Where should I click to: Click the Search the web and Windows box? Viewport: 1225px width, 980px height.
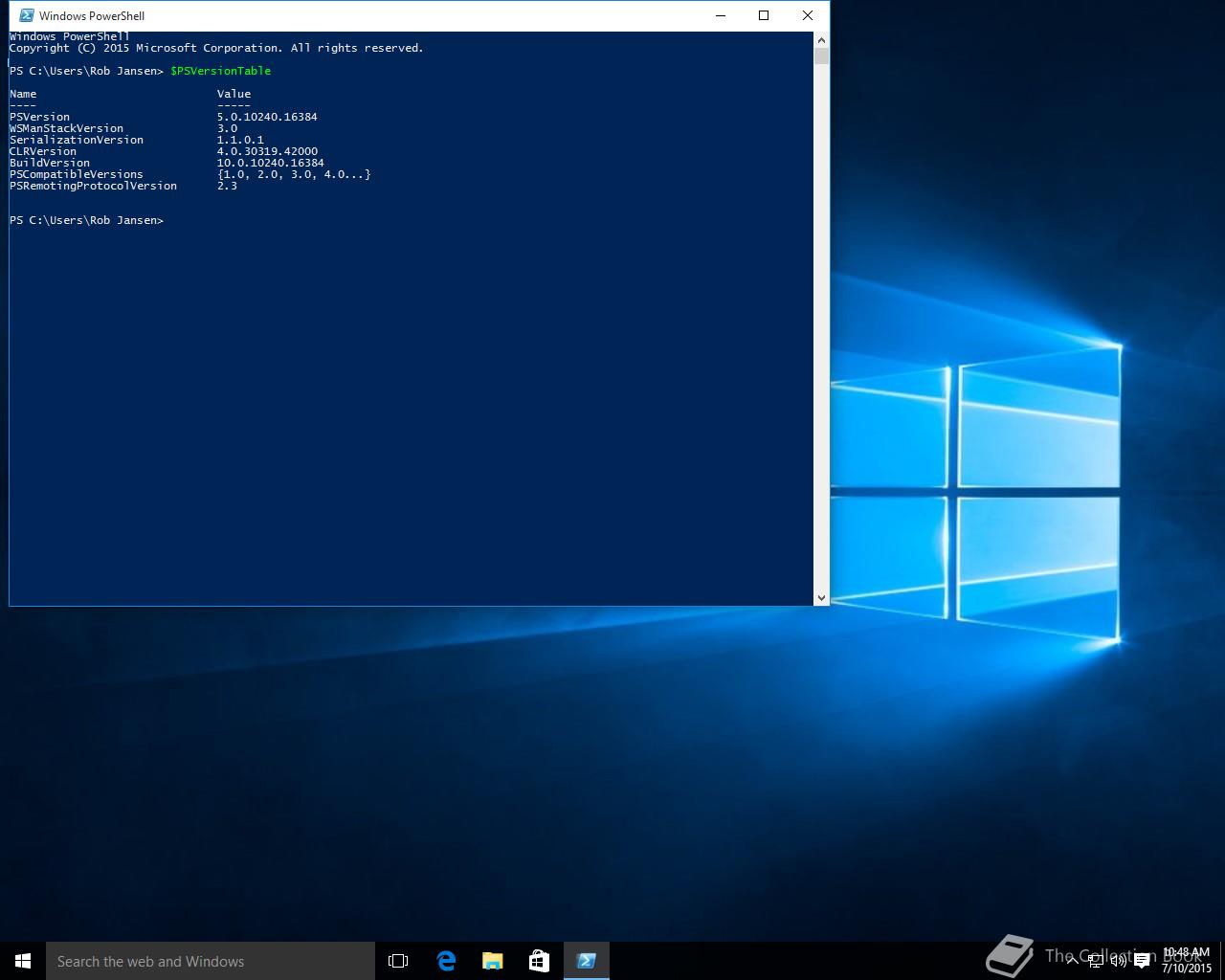pyautogui.click(x=211, y=961)
